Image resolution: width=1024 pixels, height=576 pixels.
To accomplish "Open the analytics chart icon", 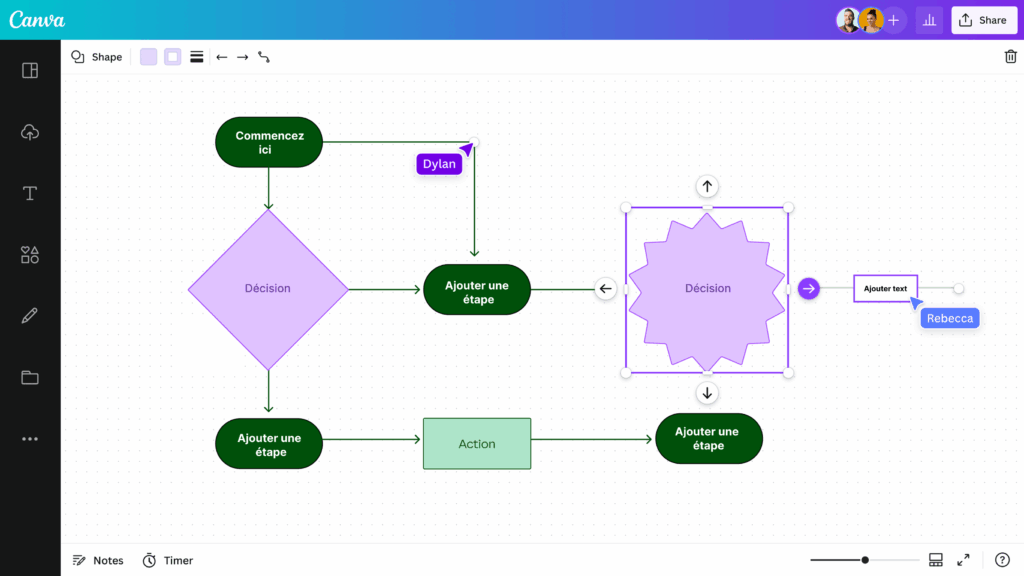I will pos(929,20).
